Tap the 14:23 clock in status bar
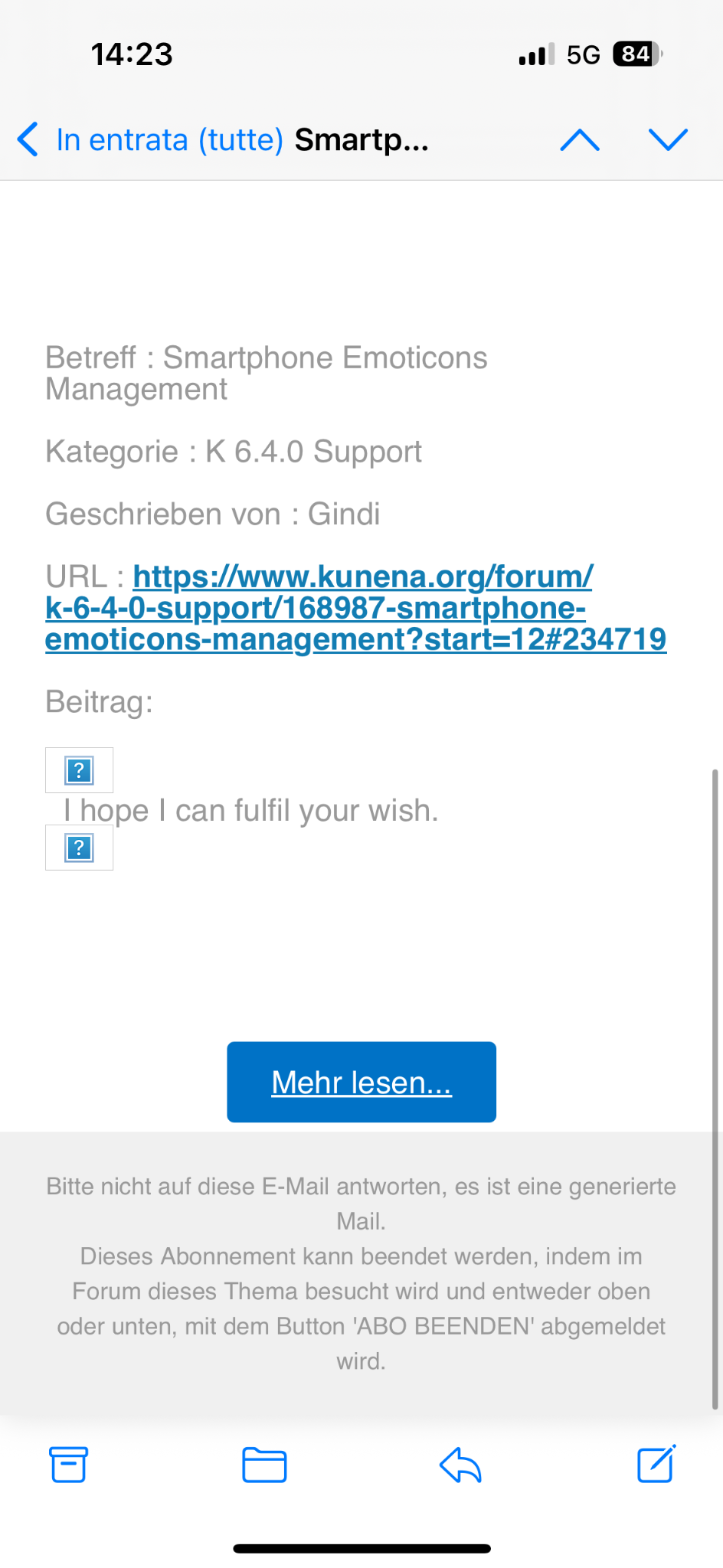Image resolution: width=723 pixels, height=1568 pixels. pos(132,54)
